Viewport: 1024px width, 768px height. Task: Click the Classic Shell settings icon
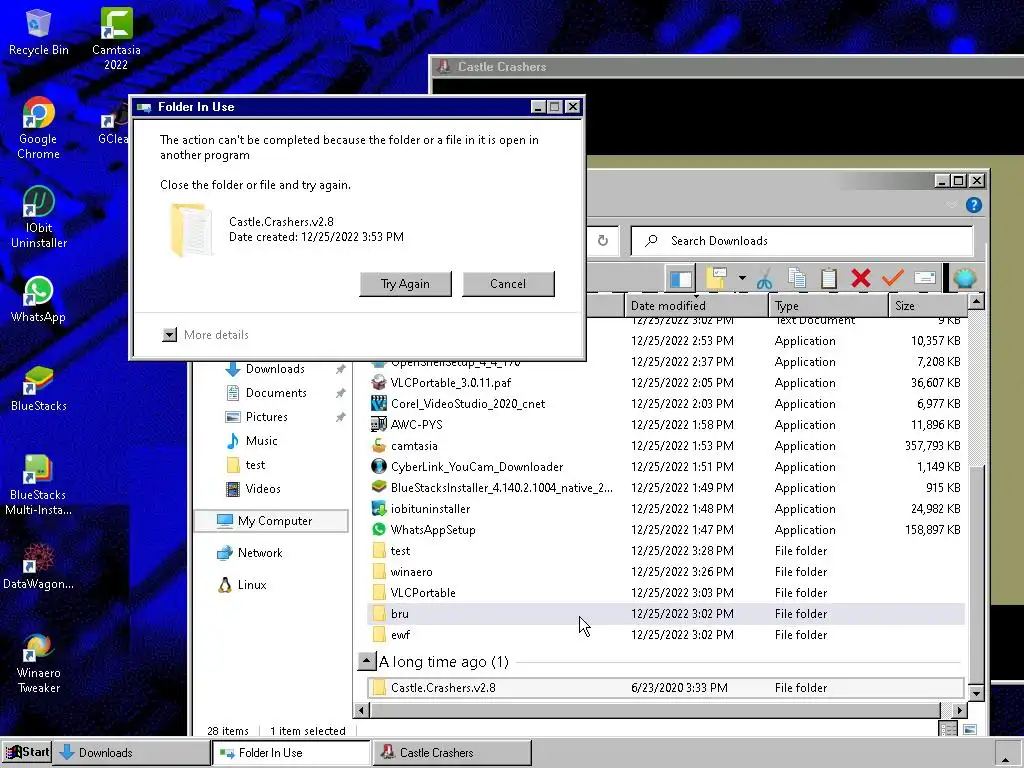point(965,278)
